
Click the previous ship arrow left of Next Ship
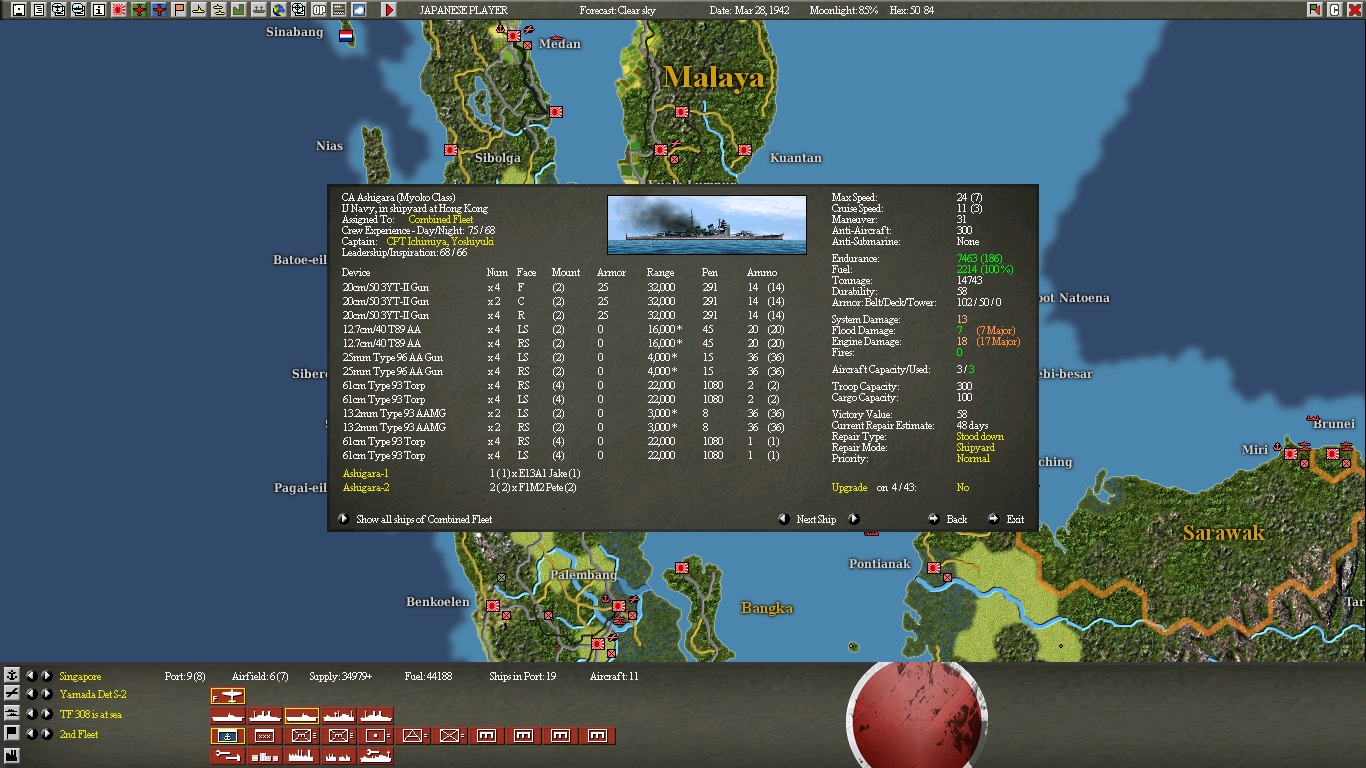[784, 519]
